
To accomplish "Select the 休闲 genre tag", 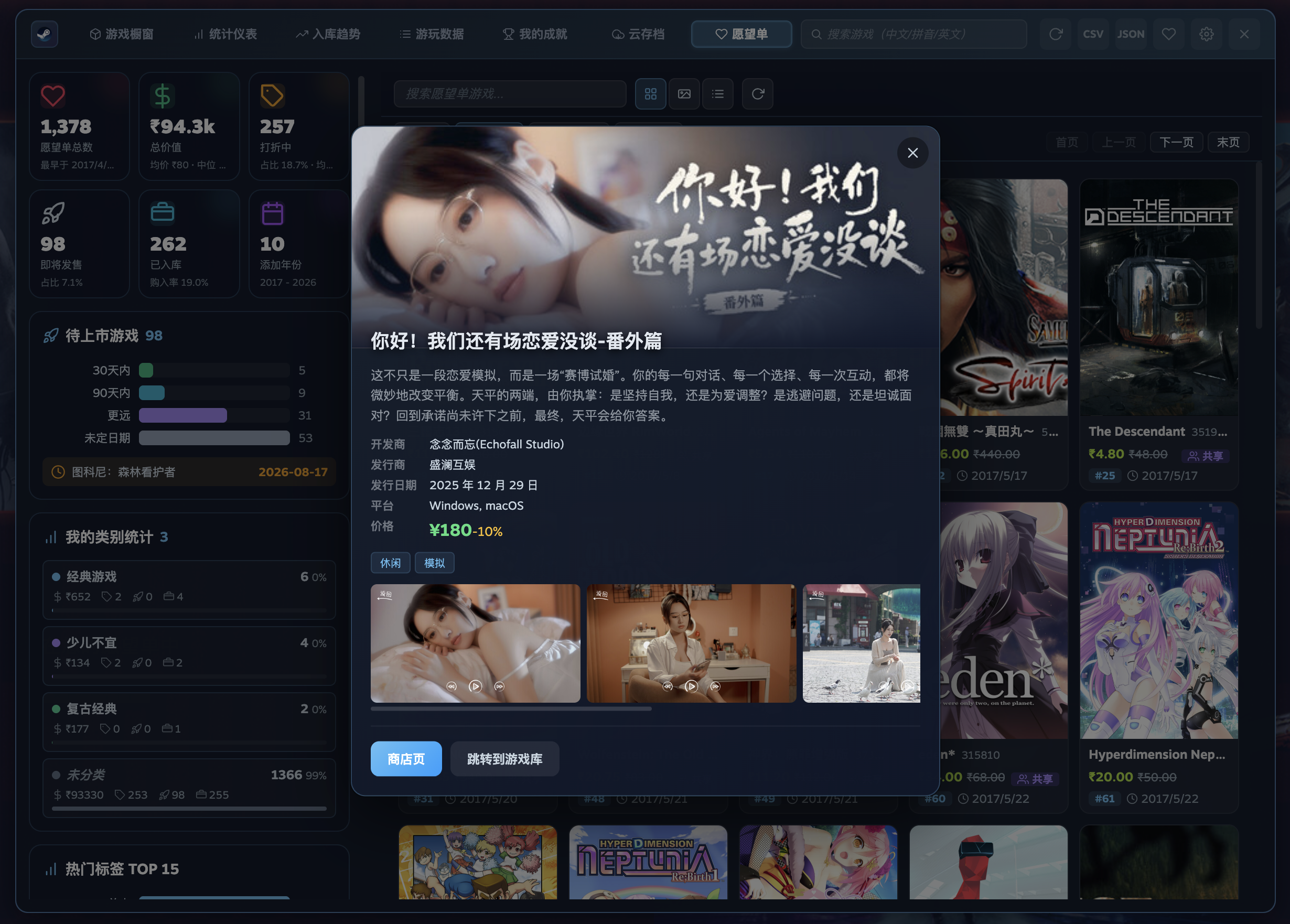I will point(390,563).
